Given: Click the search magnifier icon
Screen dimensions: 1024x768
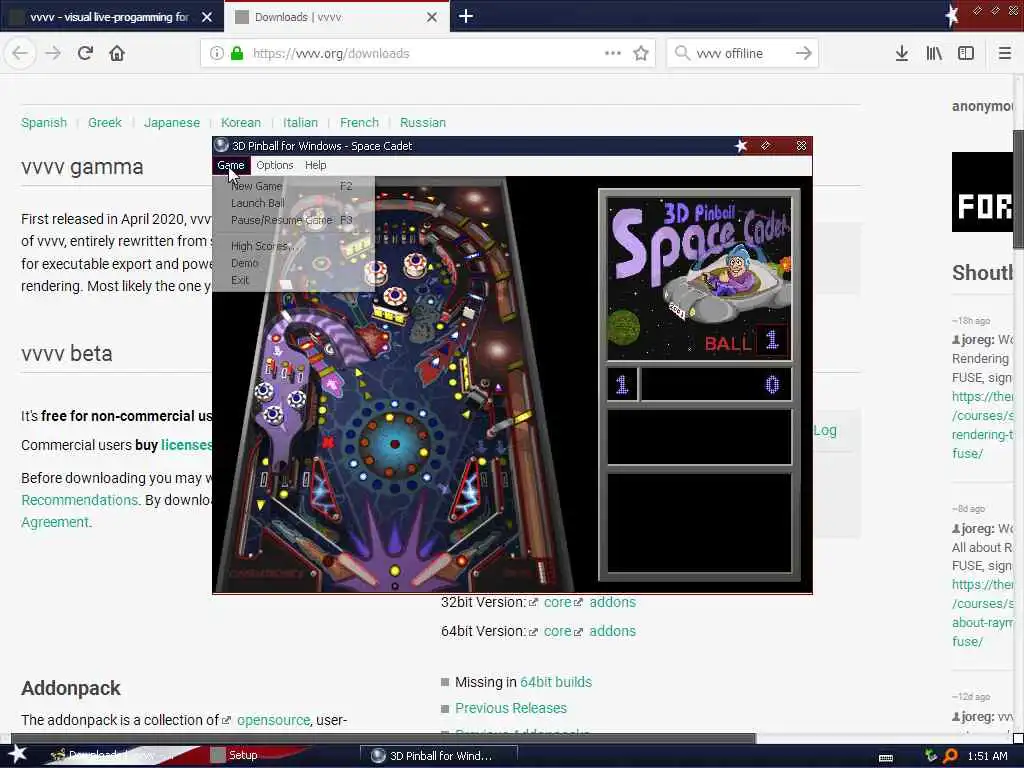Looking at the screenshot, I should click(682, 53).
